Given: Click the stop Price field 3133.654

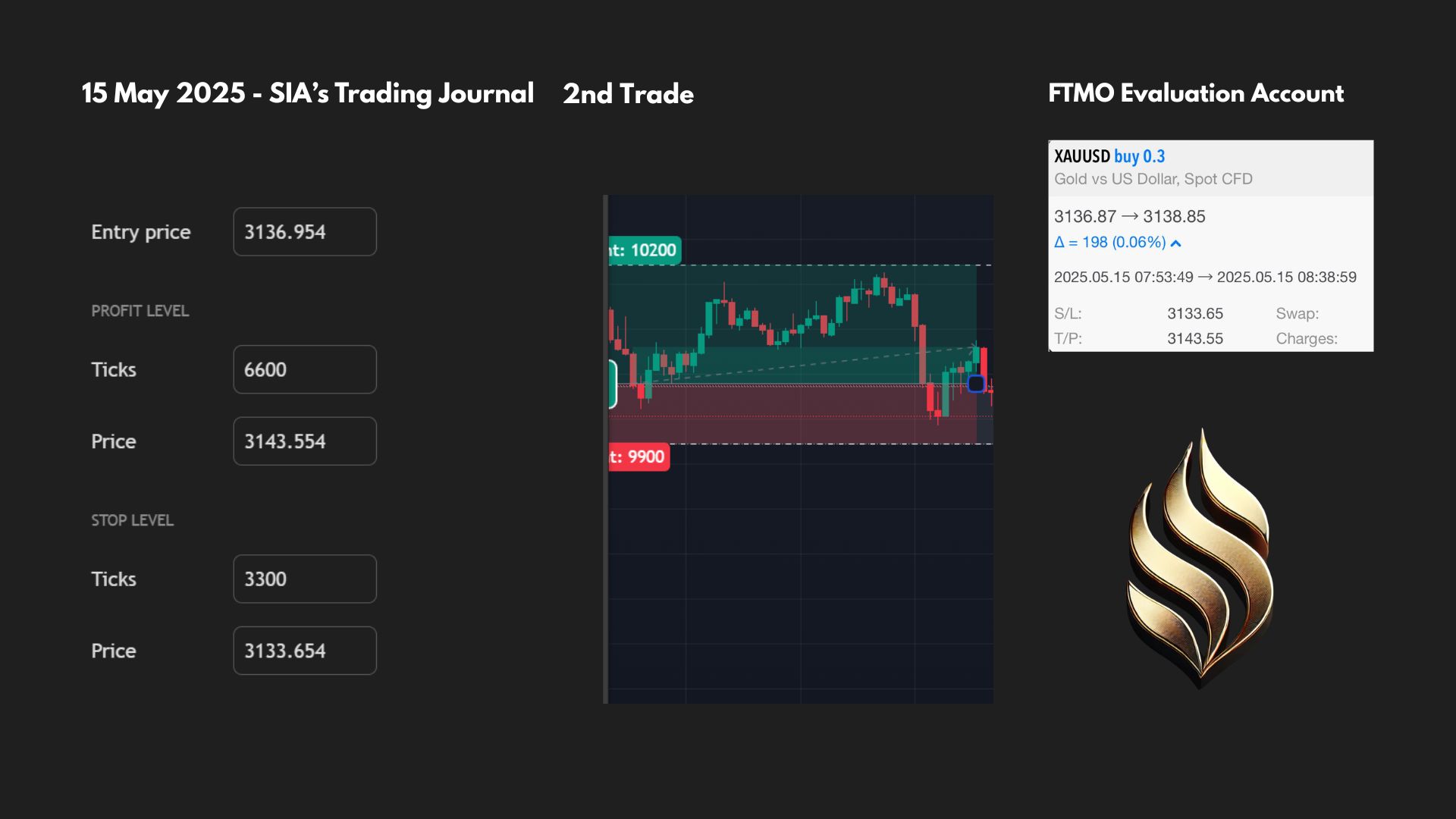Looking at the screenshot, I should [305, 651].
